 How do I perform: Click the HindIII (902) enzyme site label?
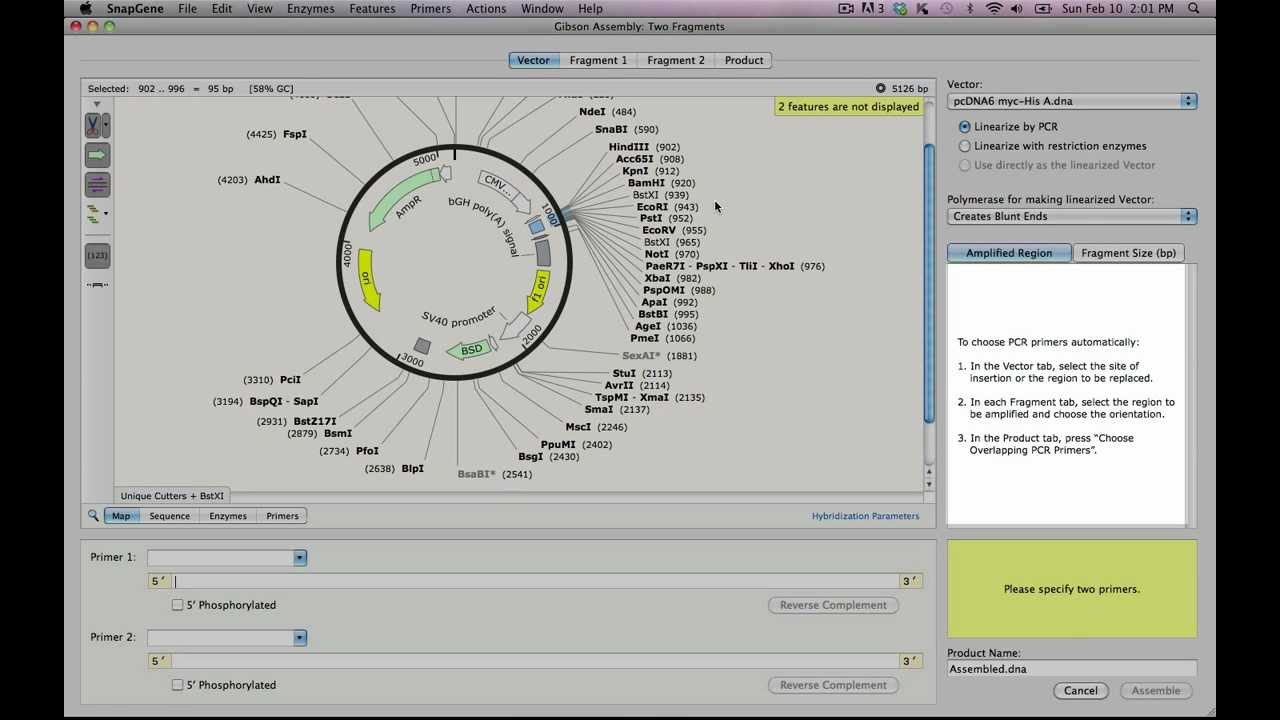(644, 147)
